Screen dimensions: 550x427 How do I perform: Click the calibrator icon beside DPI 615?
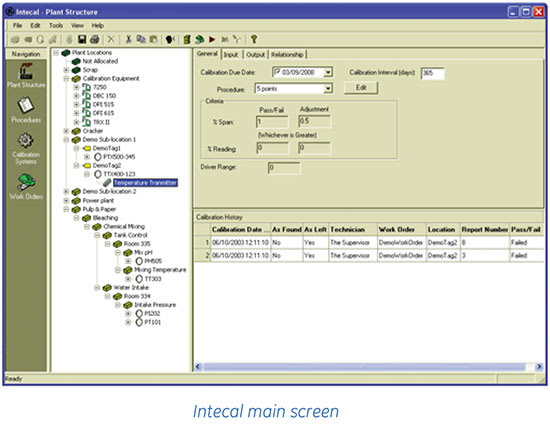pyautogui.click(x=86, y=113)
